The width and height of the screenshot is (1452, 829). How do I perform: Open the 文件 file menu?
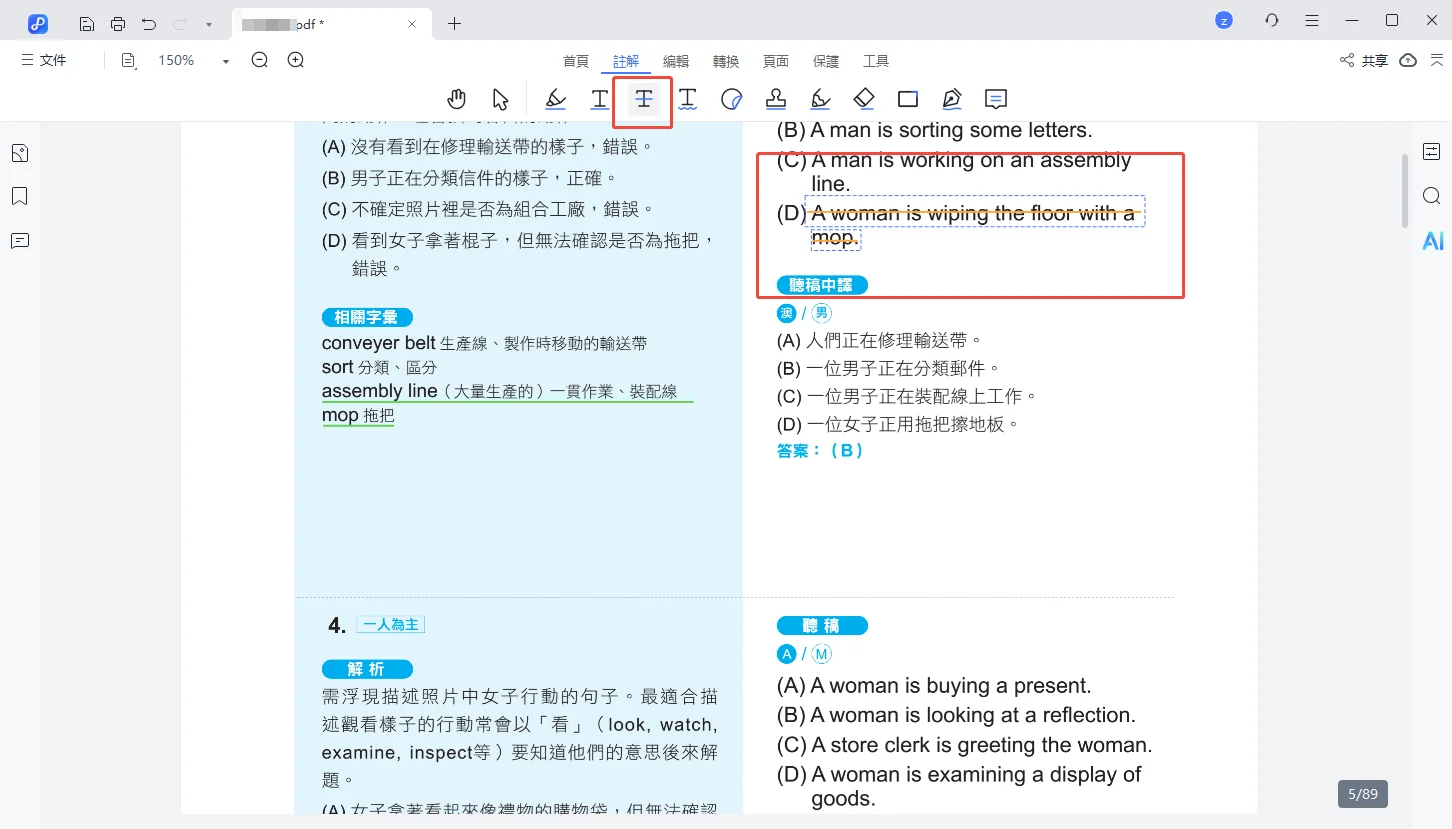tap(44, 61)
